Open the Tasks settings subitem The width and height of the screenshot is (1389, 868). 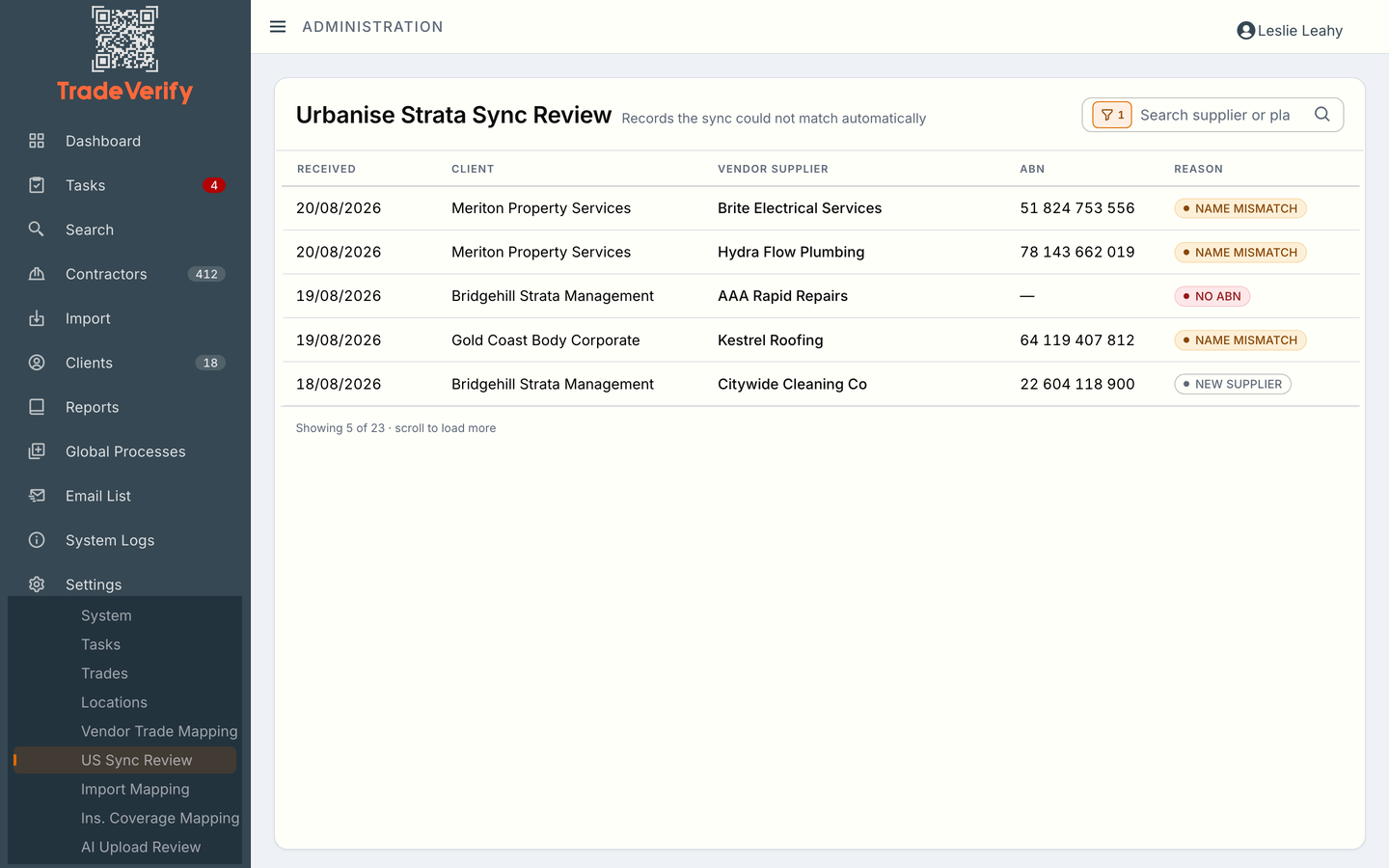click(100, 644)
